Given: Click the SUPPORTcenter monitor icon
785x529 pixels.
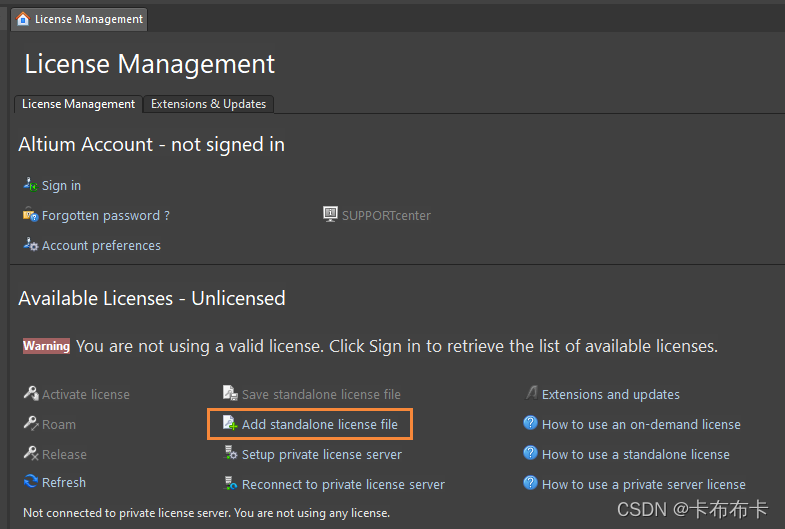Looking at the screenshot, I should coord(331,215).
